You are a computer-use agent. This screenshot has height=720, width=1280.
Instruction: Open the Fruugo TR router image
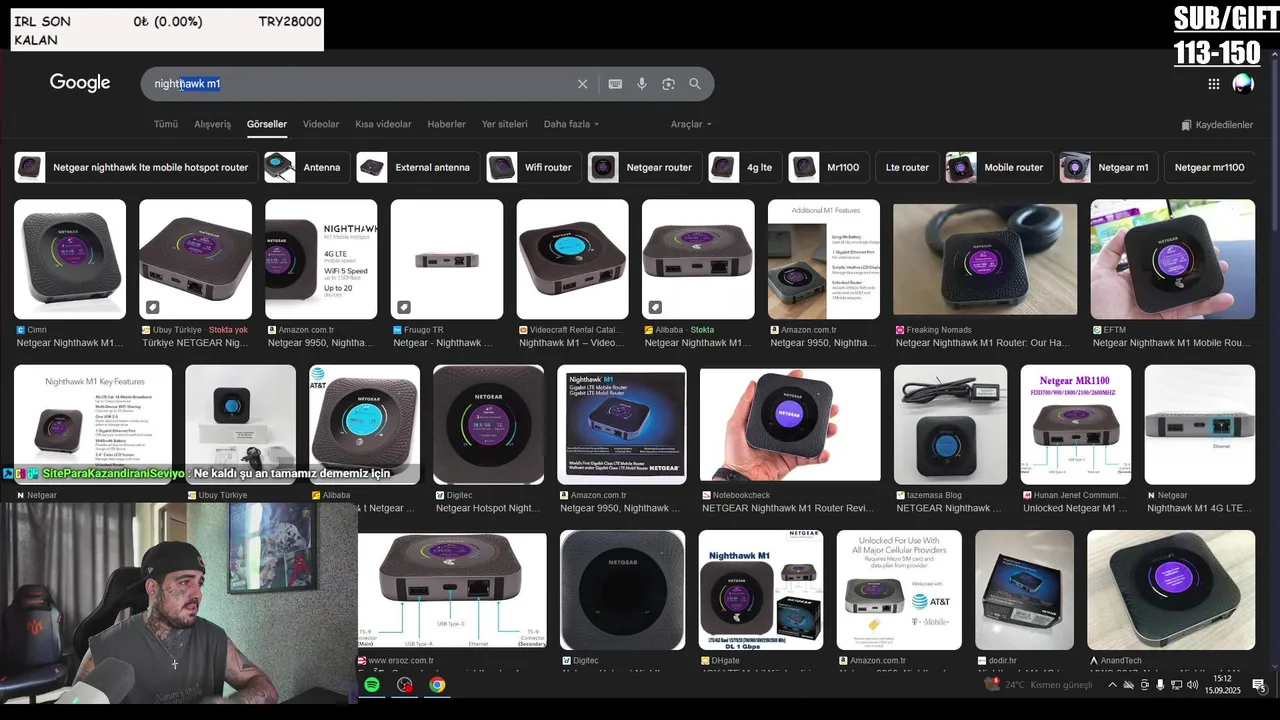[447, 259]
